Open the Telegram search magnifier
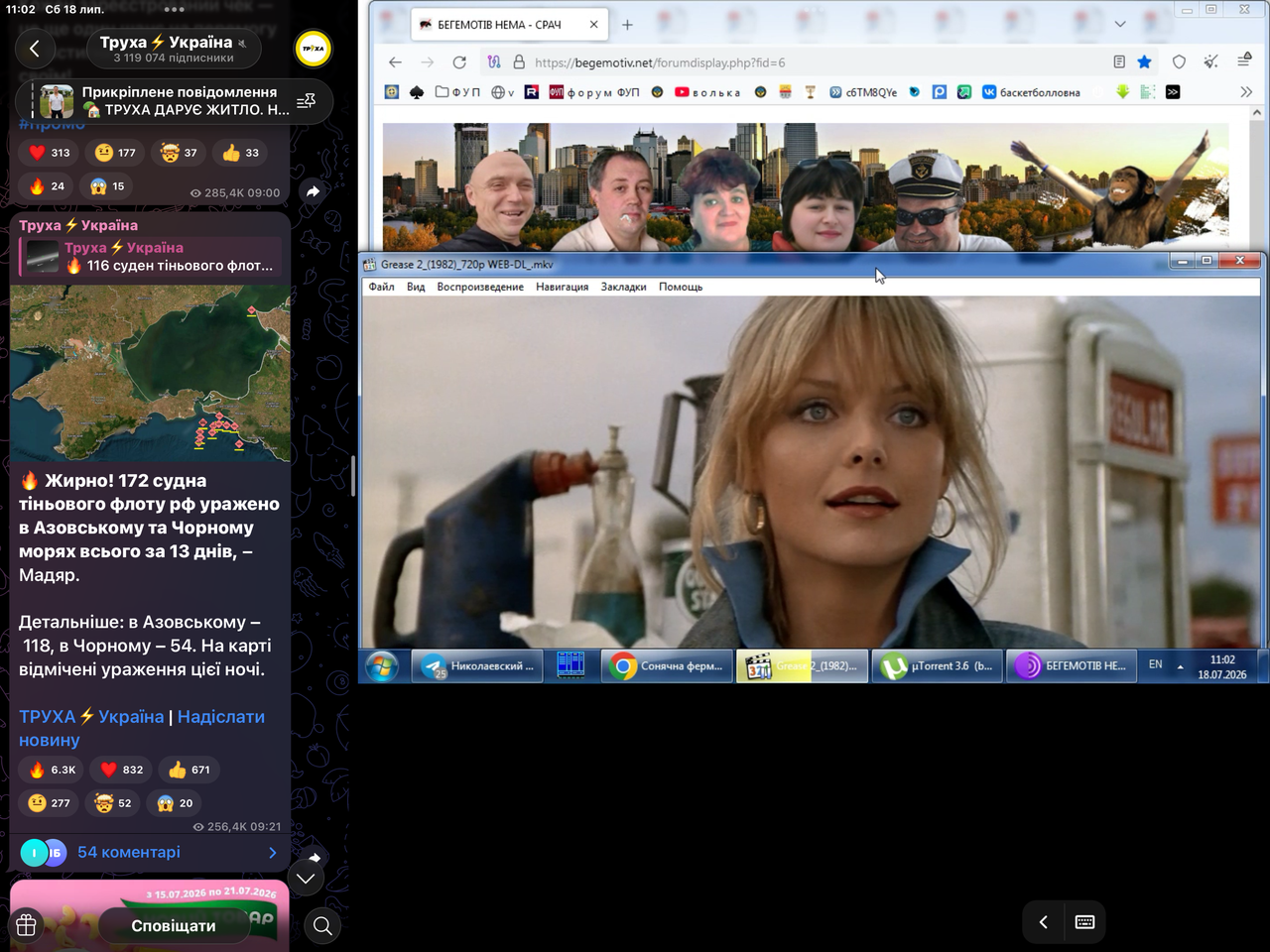This screenshot has height=952, width=1270. point(322,926)
